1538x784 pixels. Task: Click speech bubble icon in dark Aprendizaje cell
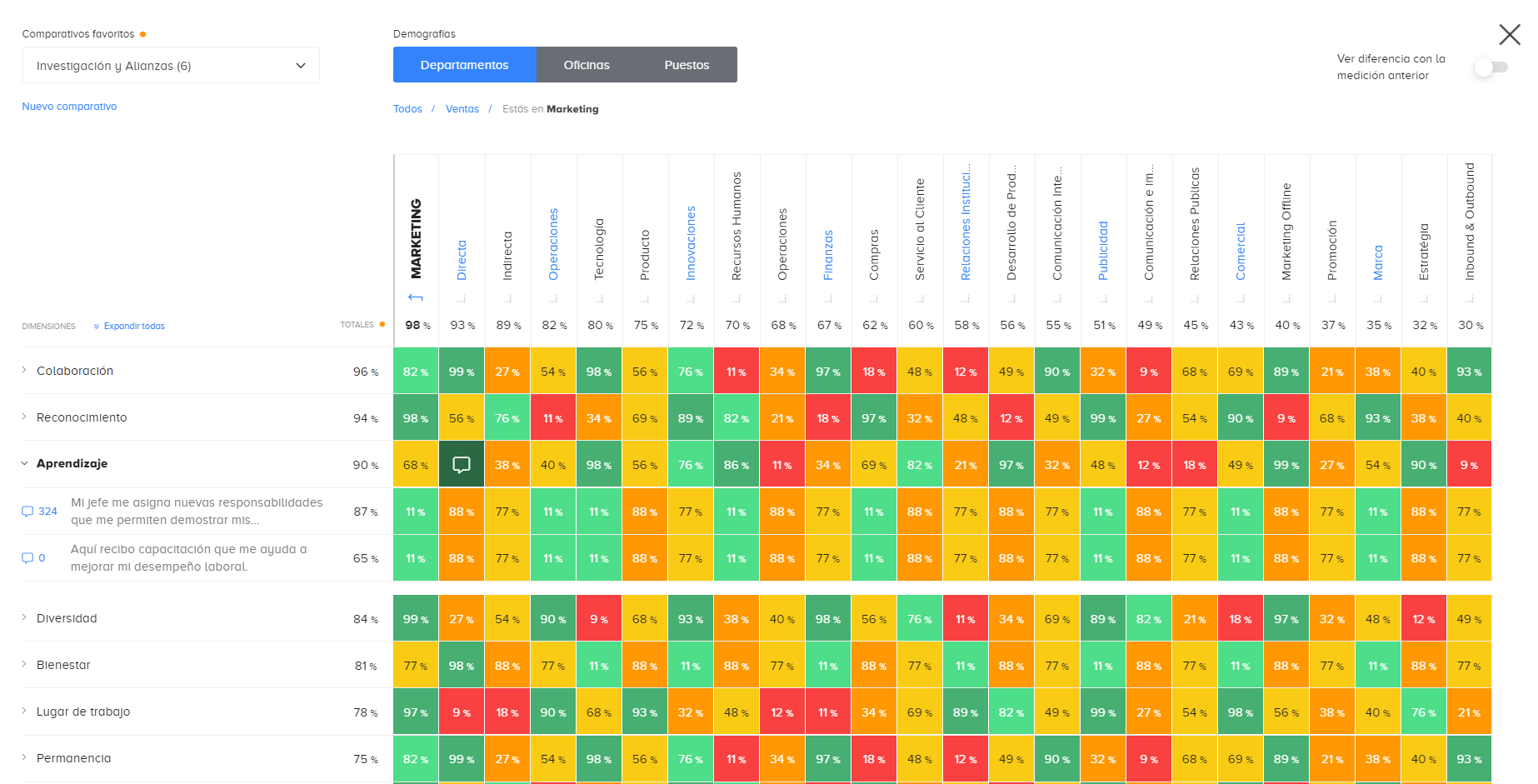(461, 464)
